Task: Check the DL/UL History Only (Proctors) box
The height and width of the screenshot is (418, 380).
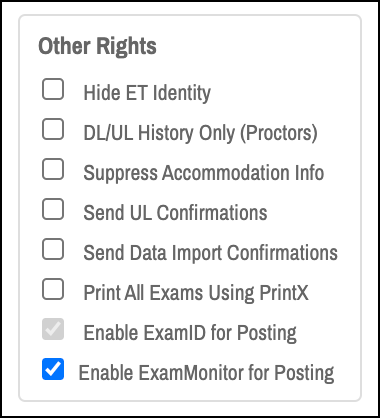Action: tap(53, 129)
